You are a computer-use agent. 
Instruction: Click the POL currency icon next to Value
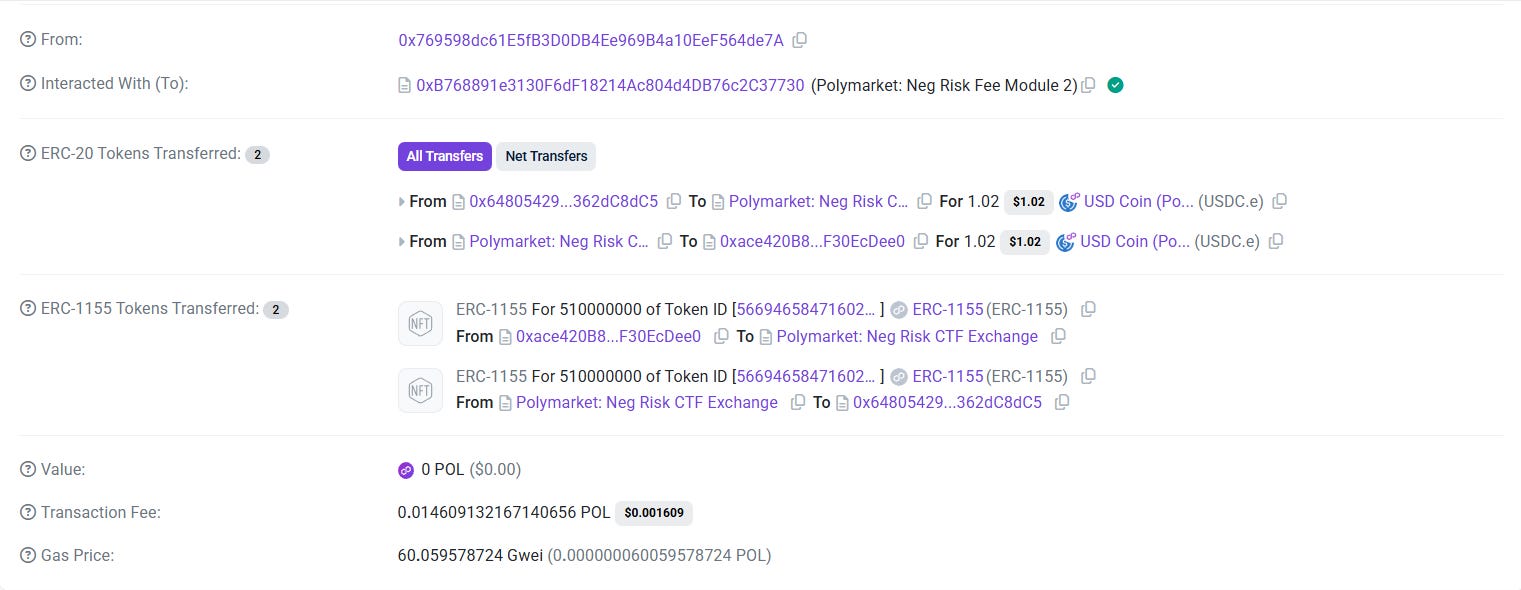pos(406,470)
